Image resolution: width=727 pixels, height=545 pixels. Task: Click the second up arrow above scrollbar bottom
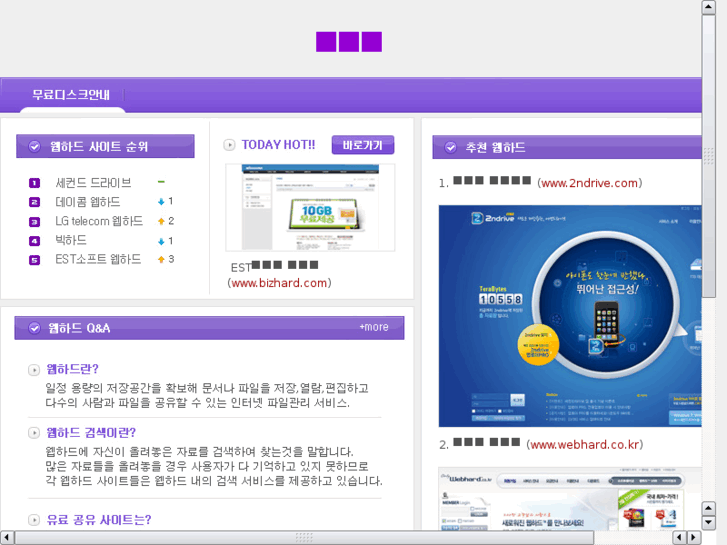tap(708, 508)
